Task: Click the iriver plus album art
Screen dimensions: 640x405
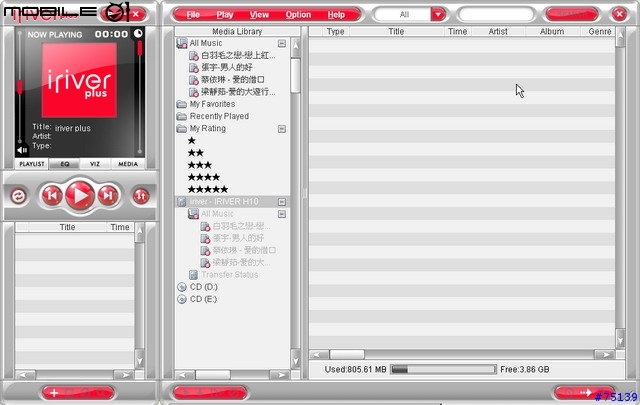Action: pos(79,80)
